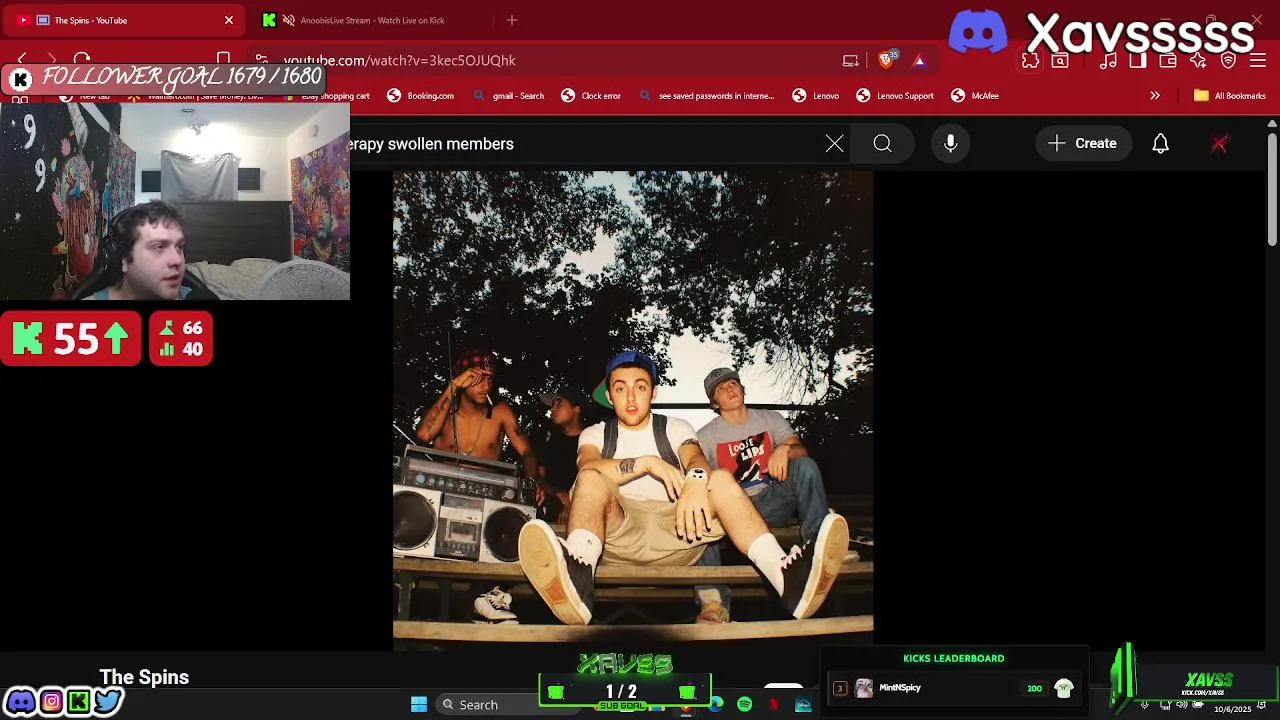Switch to AnoobisLive Stream Kick tab
This screenshot has width=1280, height=720.
[370, 20]
